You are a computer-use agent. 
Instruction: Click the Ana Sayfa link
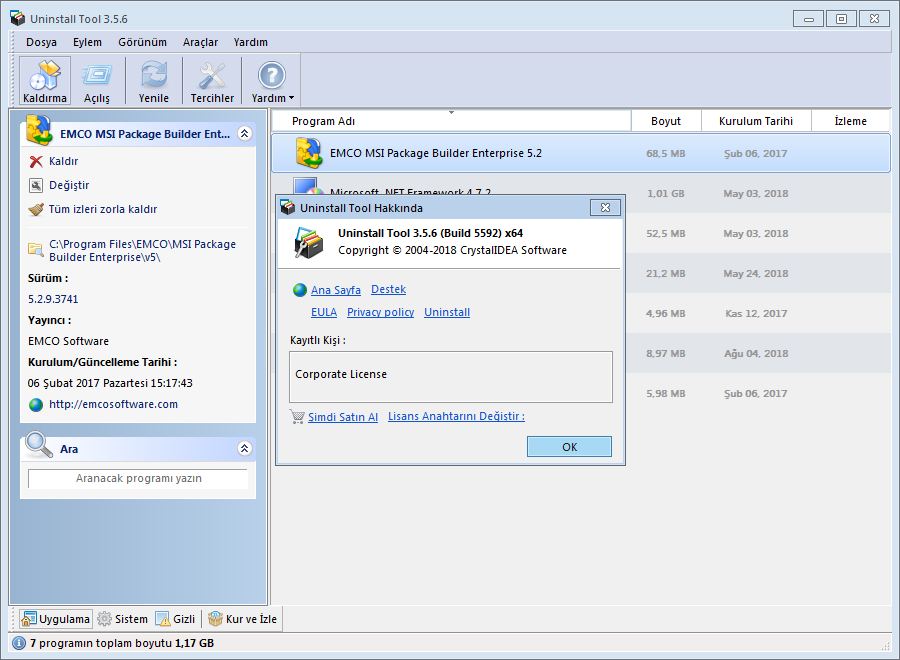(x=336, y=290)
